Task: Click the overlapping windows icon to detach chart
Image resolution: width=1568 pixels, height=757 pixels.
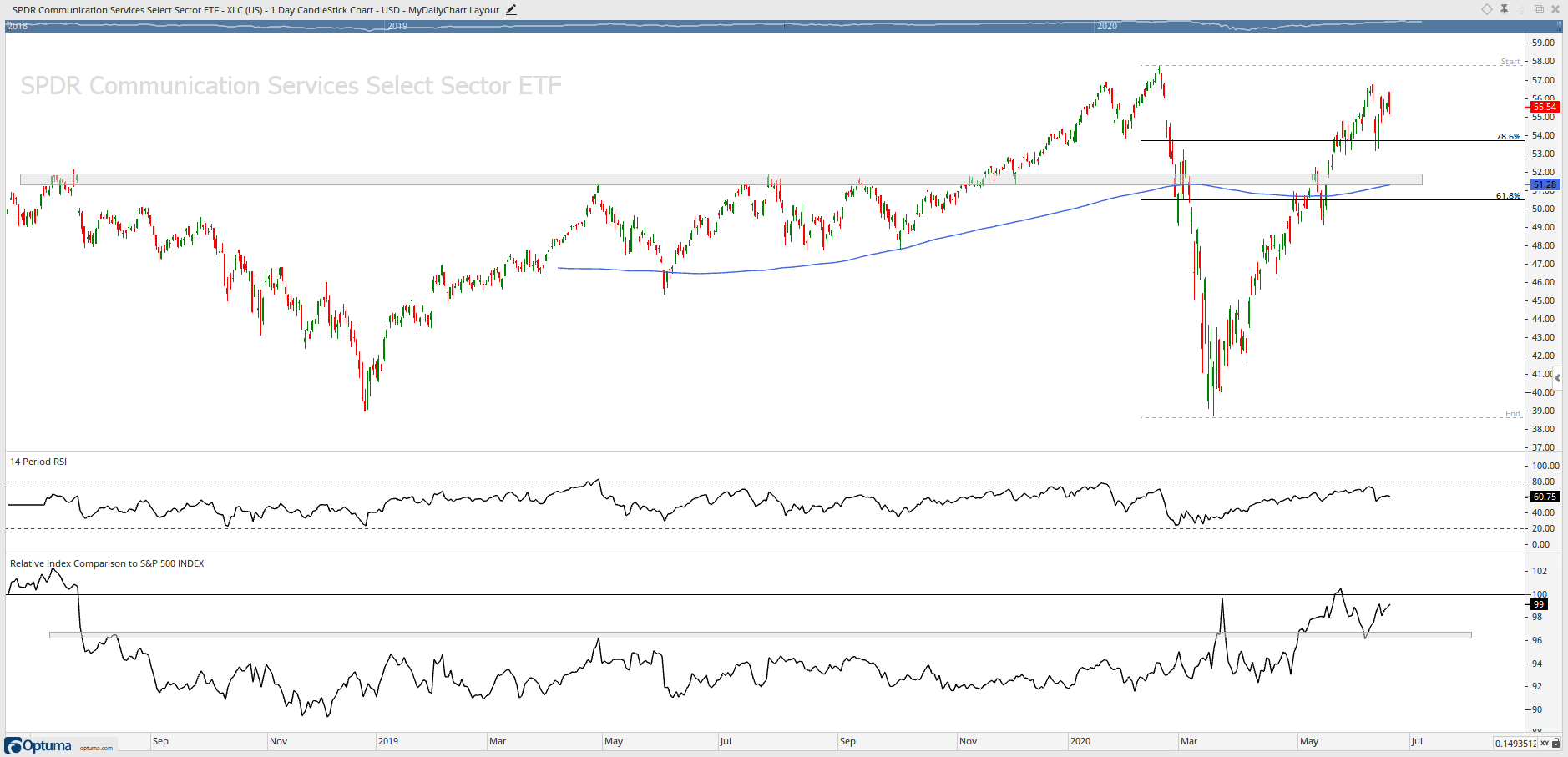Action: pos(1539,9)
